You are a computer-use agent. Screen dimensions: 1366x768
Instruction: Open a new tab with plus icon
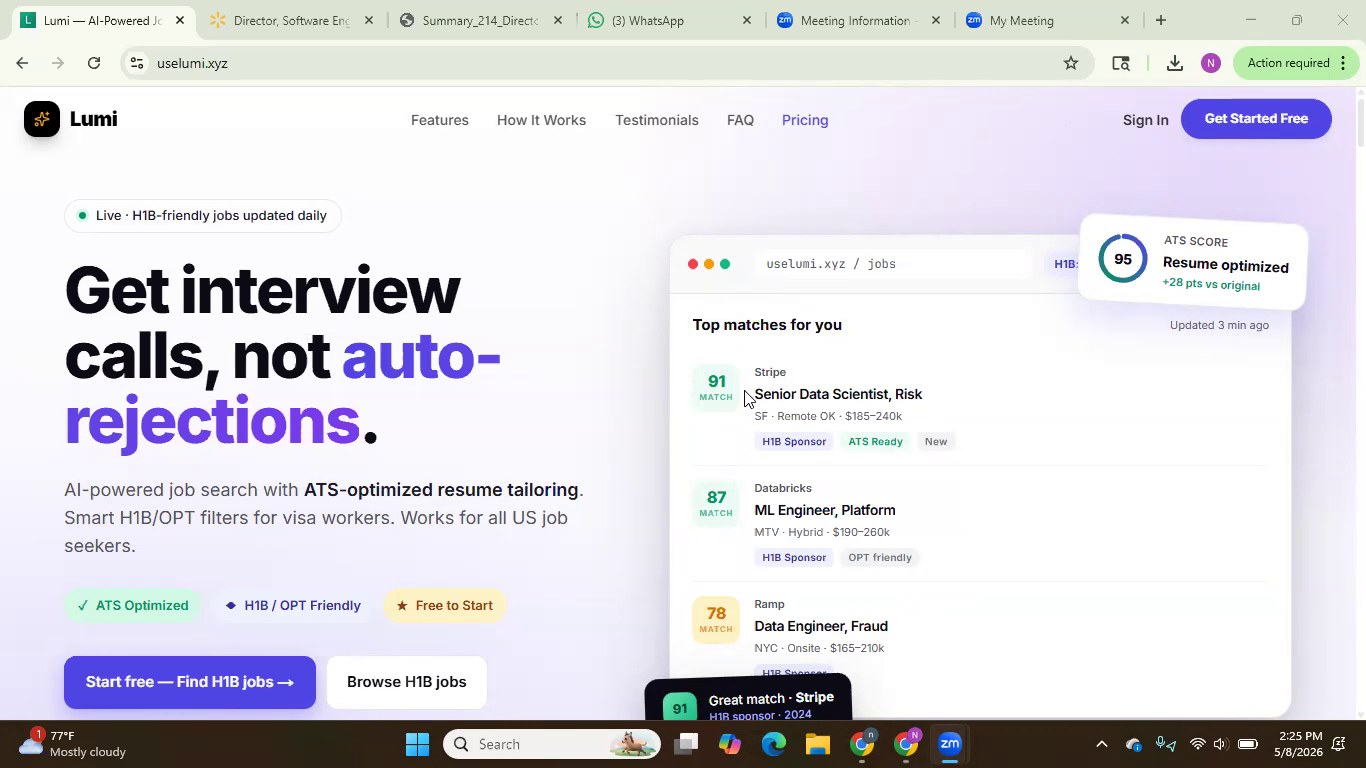[x=1161, y=20]
